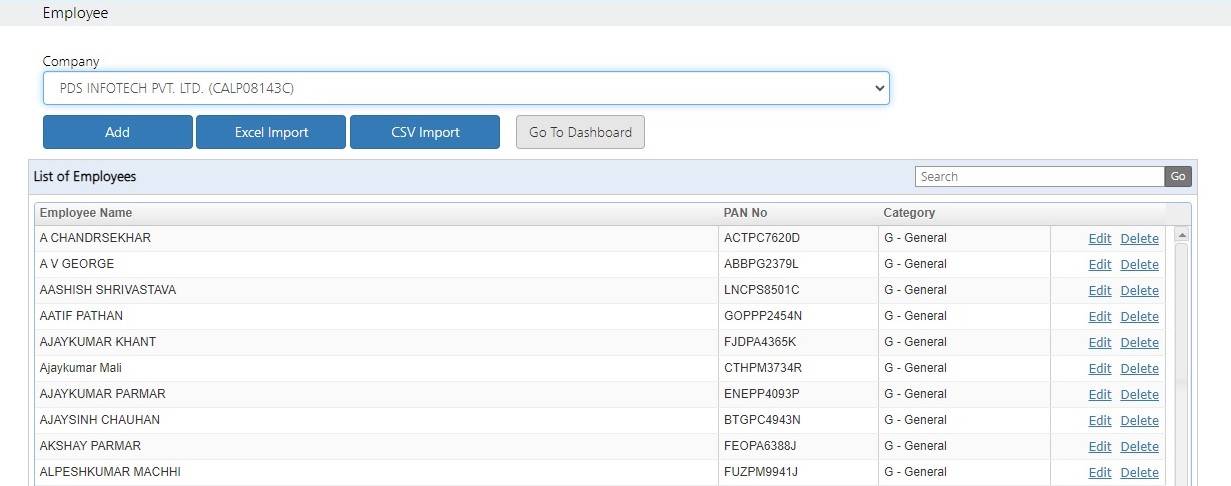Image resolution: width=1231 pixels, height=486 pixels.
Task: Open the Company dropdown selector
Action: pos(466,88)
